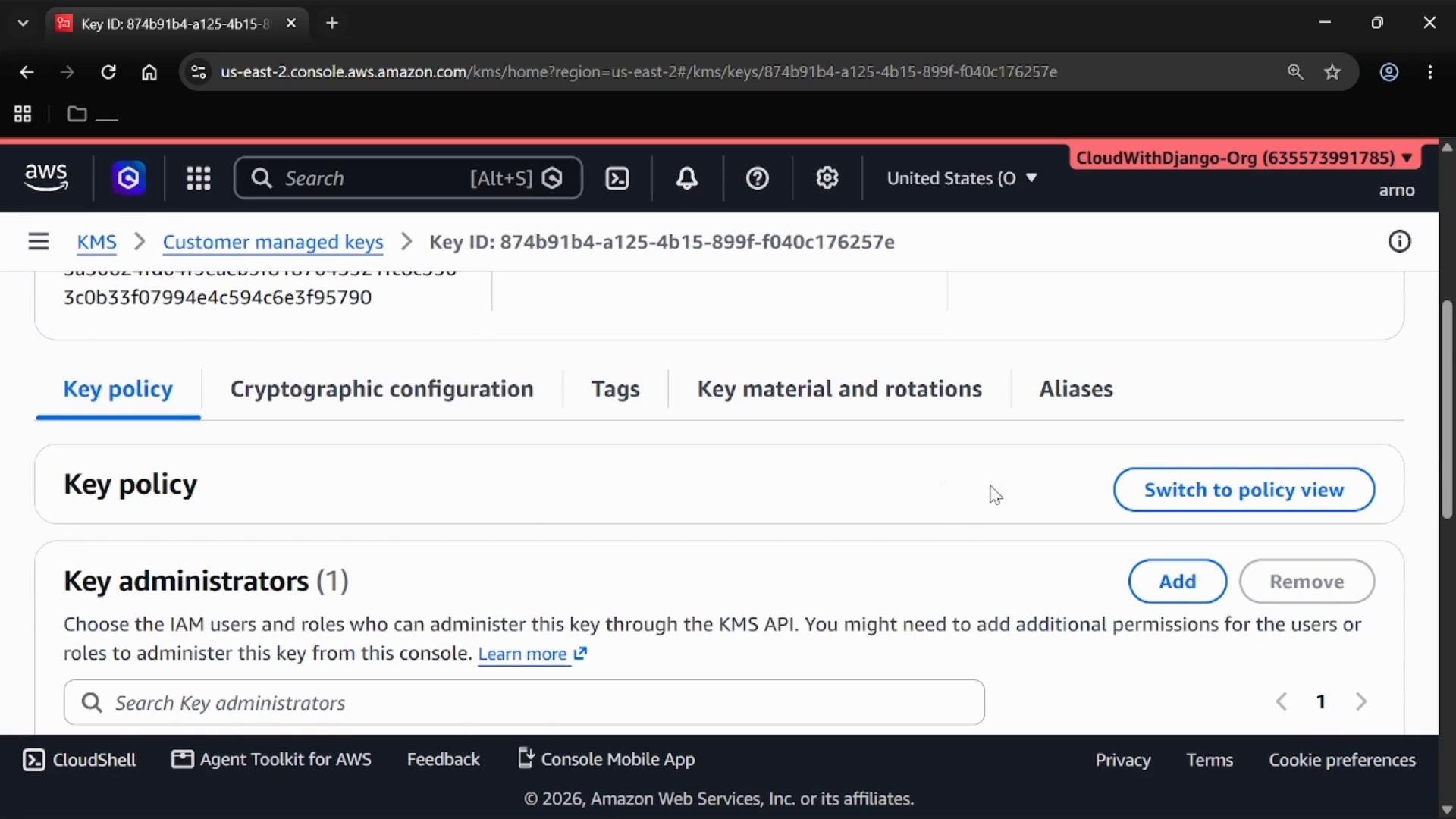Image resolution: width=1456 pixels, height=819 pixels.
Task: Open the Learn more link
Action: tap(532, 654)
